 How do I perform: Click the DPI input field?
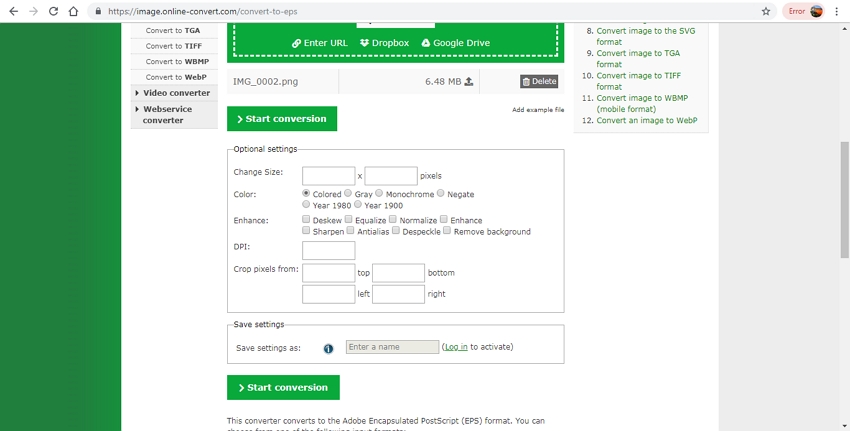point(328,250)
